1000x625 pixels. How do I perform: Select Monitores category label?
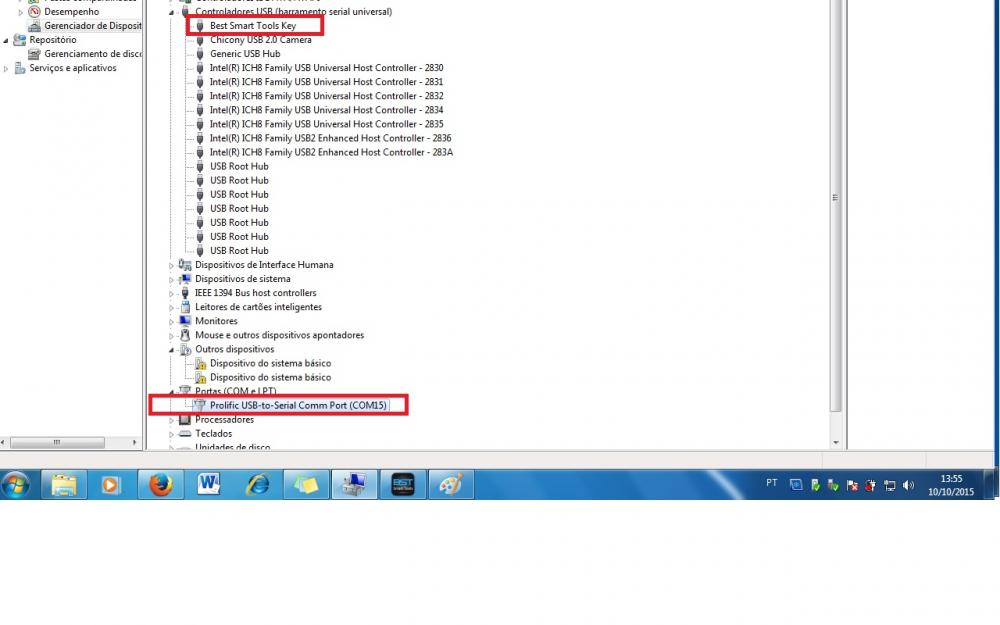pos(216,321)
